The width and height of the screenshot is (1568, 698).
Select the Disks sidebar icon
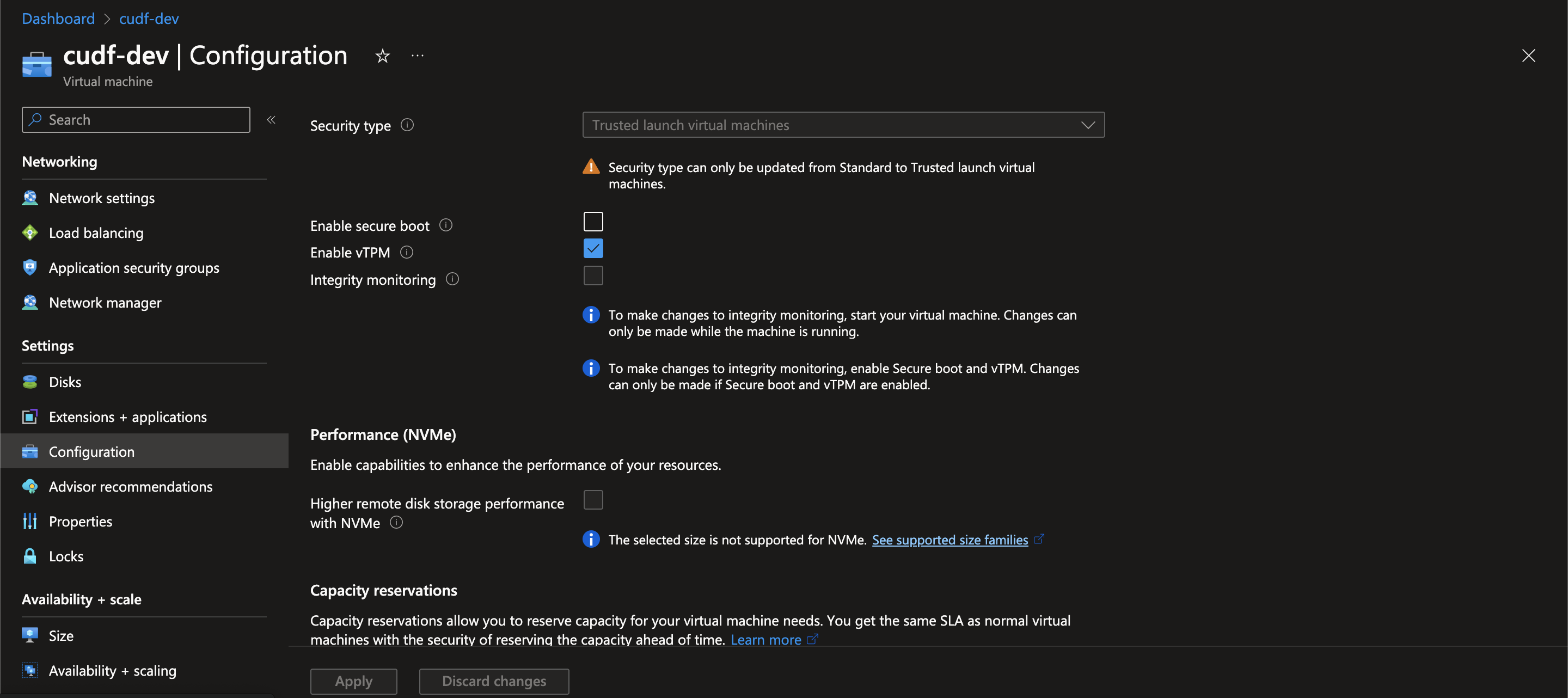click(30, 382)
